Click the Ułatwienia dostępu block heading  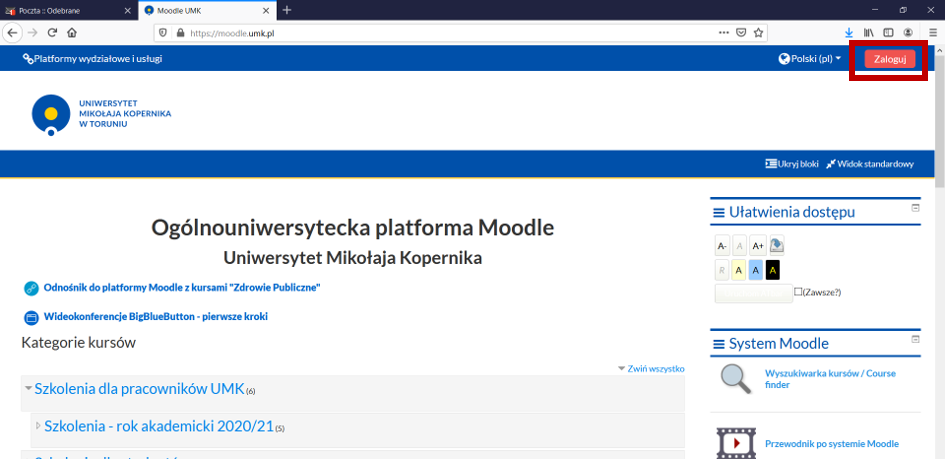tap(791, 212)
